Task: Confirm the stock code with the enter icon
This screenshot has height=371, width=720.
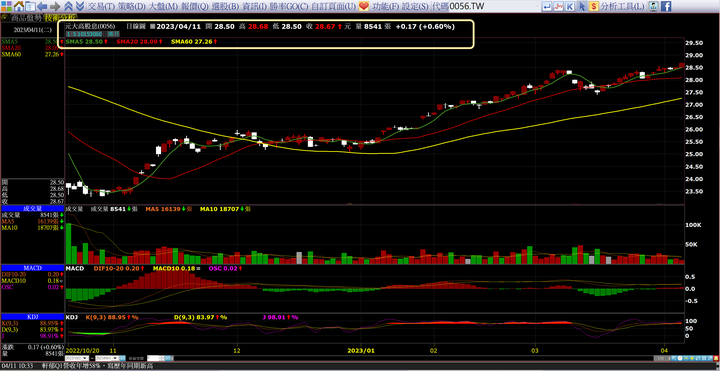Action: [547, 6]
